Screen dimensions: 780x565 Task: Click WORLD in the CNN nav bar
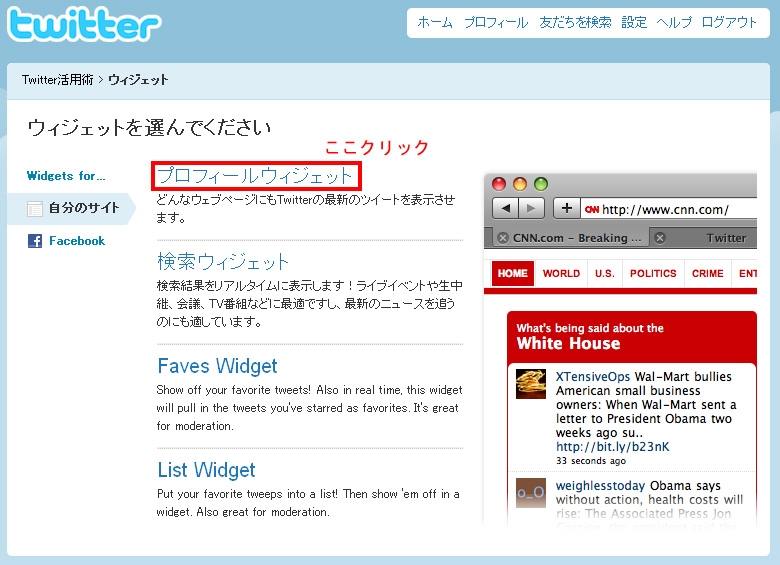click(561, 274)
